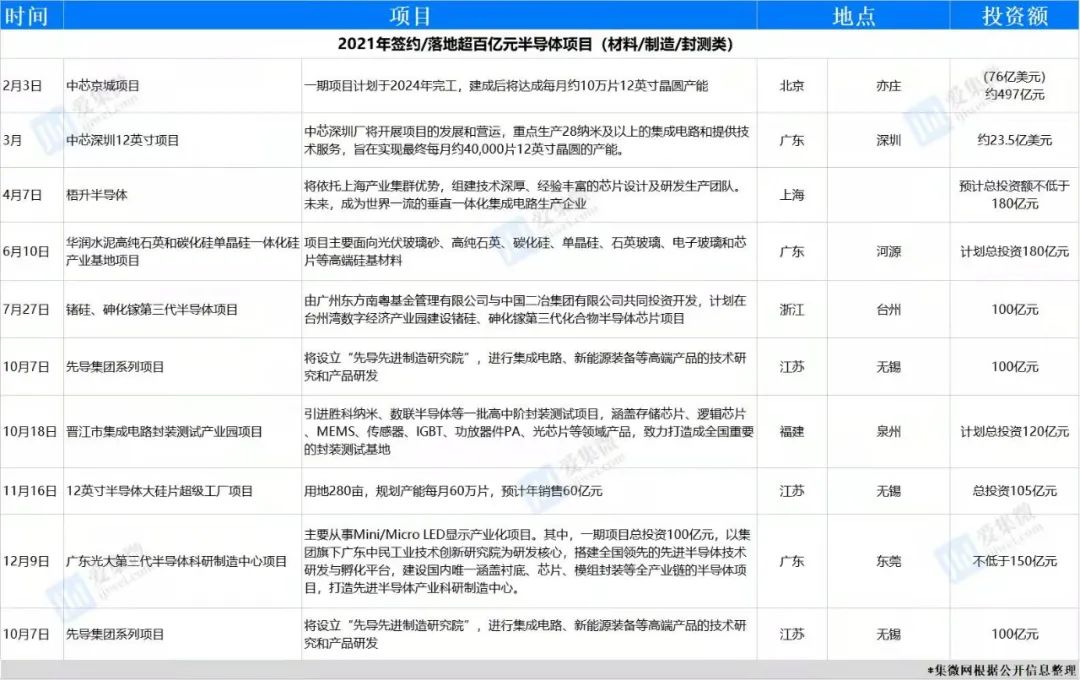The width and height of the screenshot is (1080, 680).
Task: Click the project 晋江市集成电路封装测试产业园项目
Action: [x=164, y=431]
